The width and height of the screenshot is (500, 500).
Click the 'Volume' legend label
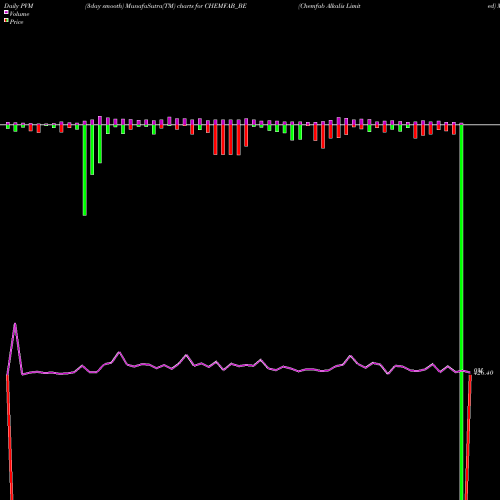(19, 14)
